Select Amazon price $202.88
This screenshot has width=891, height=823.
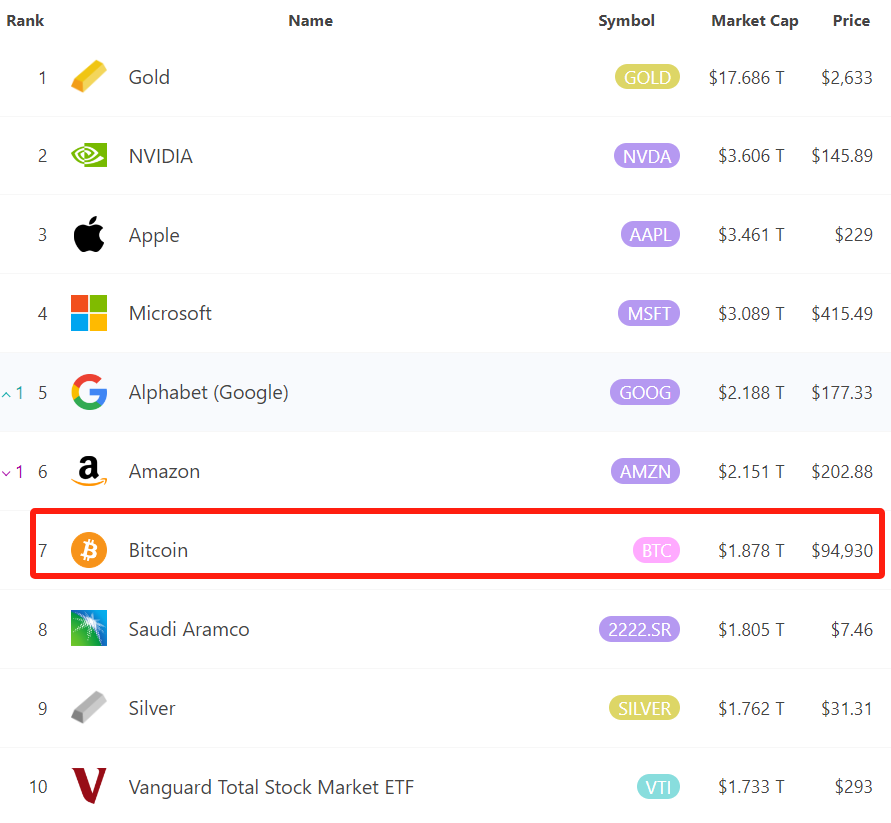click(x=842, y=472)
